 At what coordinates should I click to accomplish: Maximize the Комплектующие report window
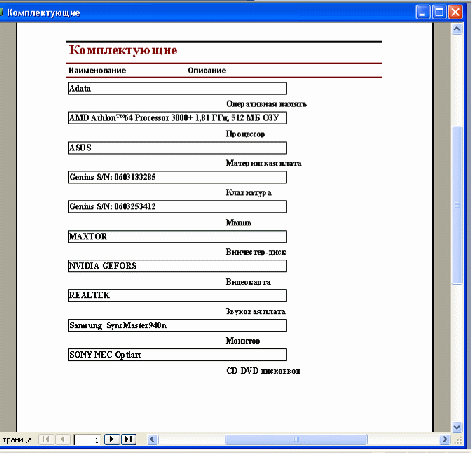click(x=439, y=12)
